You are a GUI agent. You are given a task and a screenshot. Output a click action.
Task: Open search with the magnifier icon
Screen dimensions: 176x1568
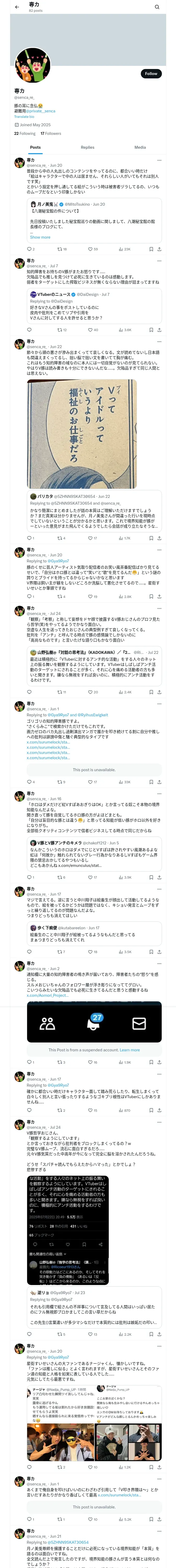[157, 7]
